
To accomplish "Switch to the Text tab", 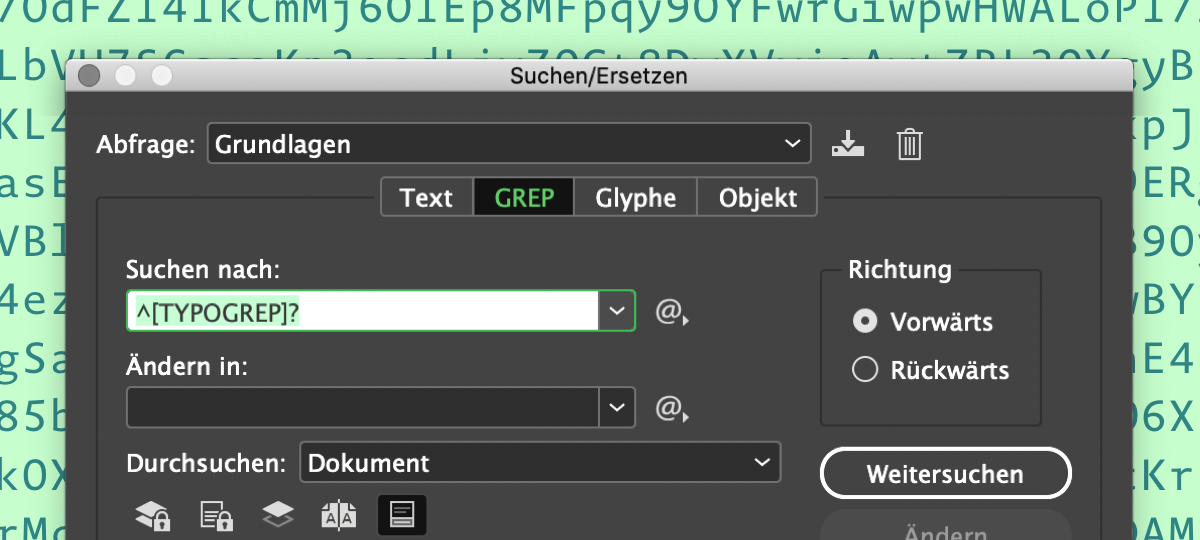I will coord(427,197).
